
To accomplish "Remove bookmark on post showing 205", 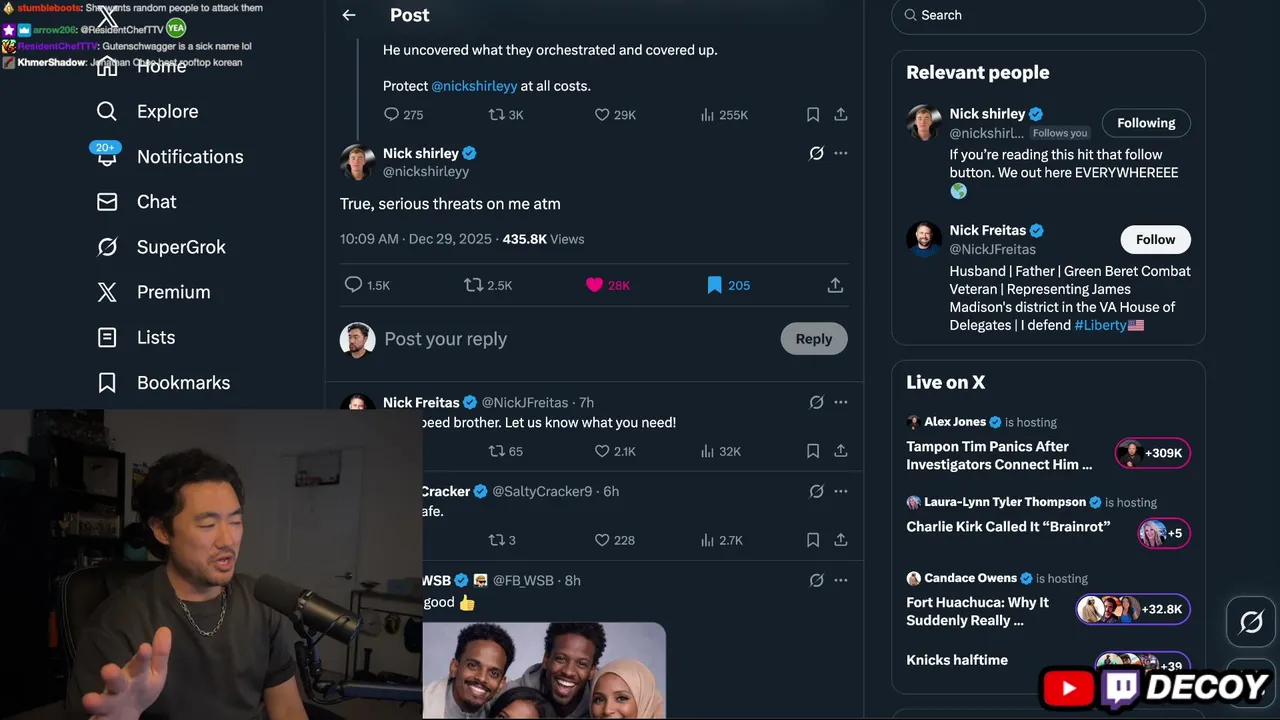I will (714, 285).
